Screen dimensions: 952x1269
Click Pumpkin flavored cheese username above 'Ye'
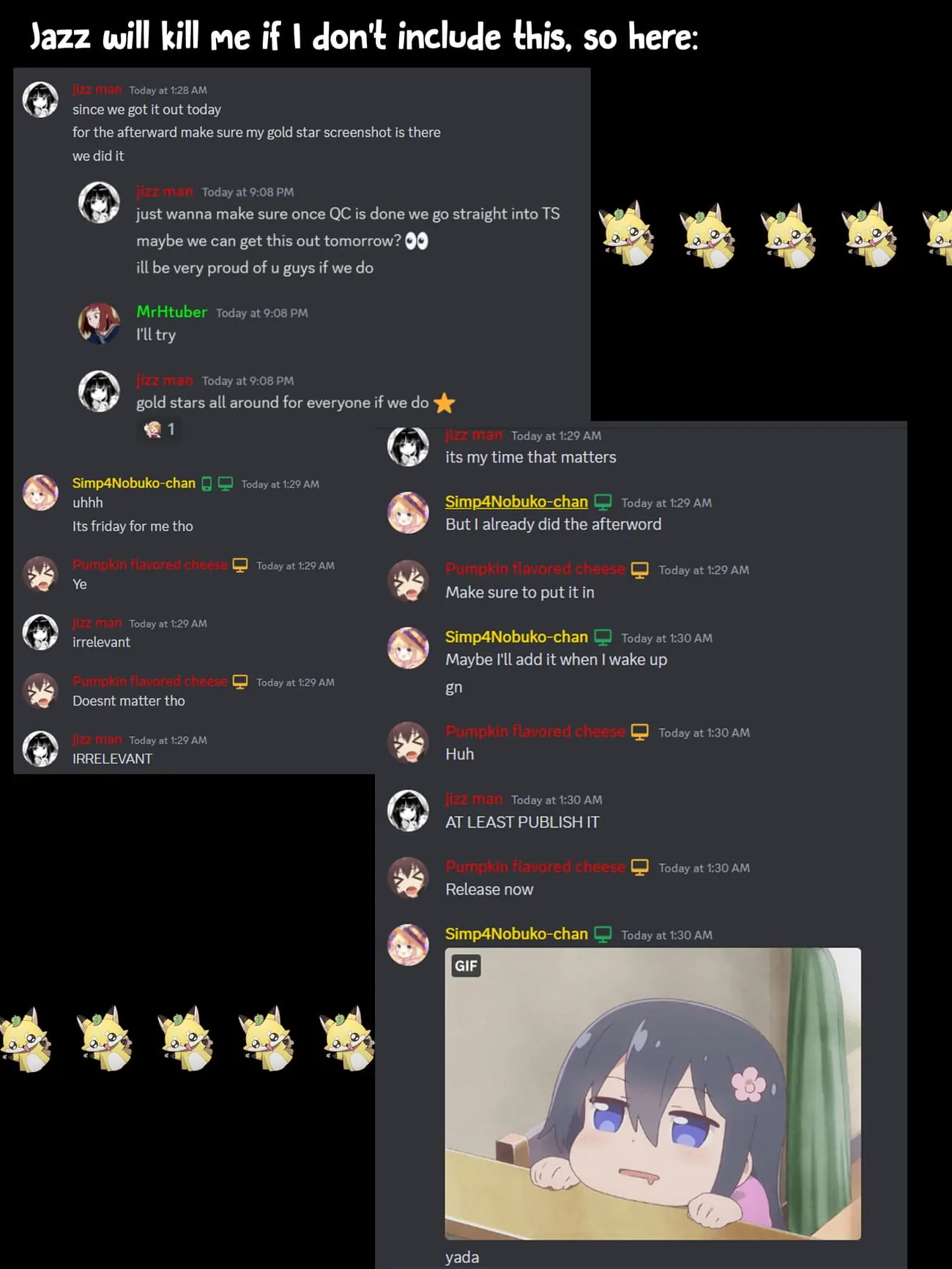[x=149, y=565]
